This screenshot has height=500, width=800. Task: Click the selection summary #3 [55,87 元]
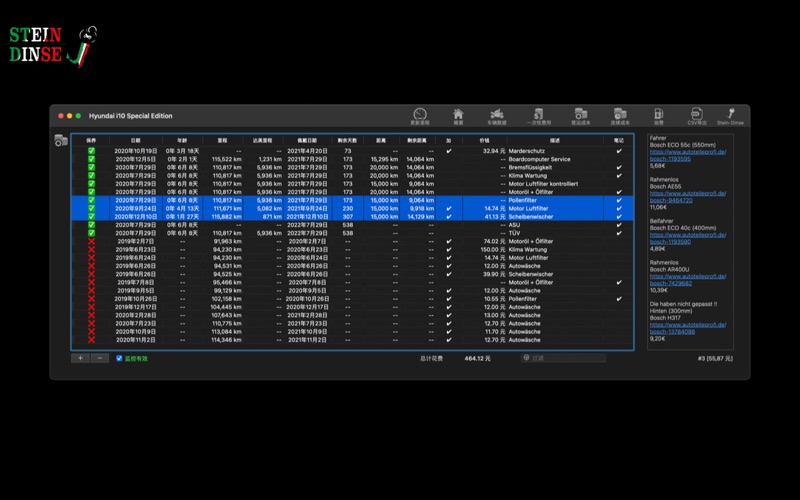(x=715, y=358)
